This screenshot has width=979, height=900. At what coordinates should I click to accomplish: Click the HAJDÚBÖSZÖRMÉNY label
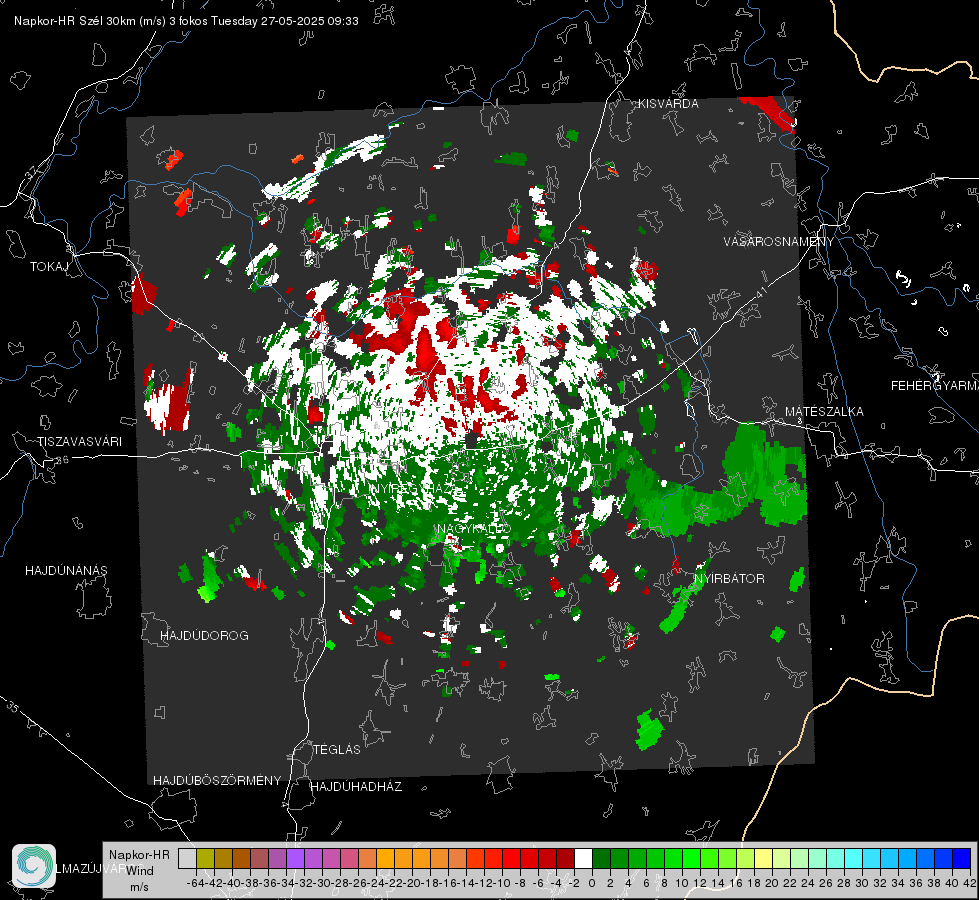(x=217, y=780)
